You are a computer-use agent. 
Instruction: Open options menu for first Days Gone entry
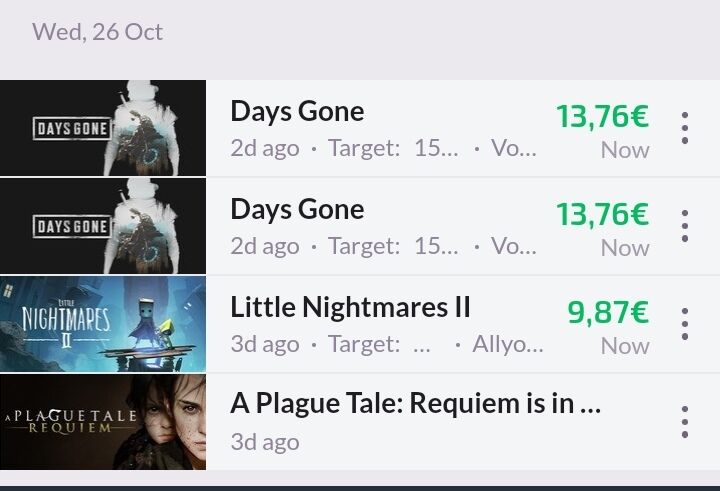685,128
